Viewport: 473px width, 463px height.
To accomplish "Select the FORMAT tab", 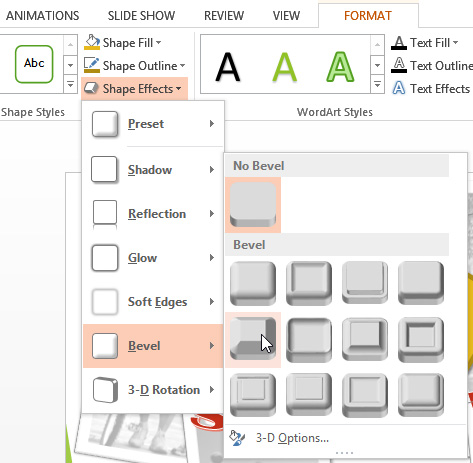I will [368, 16].
